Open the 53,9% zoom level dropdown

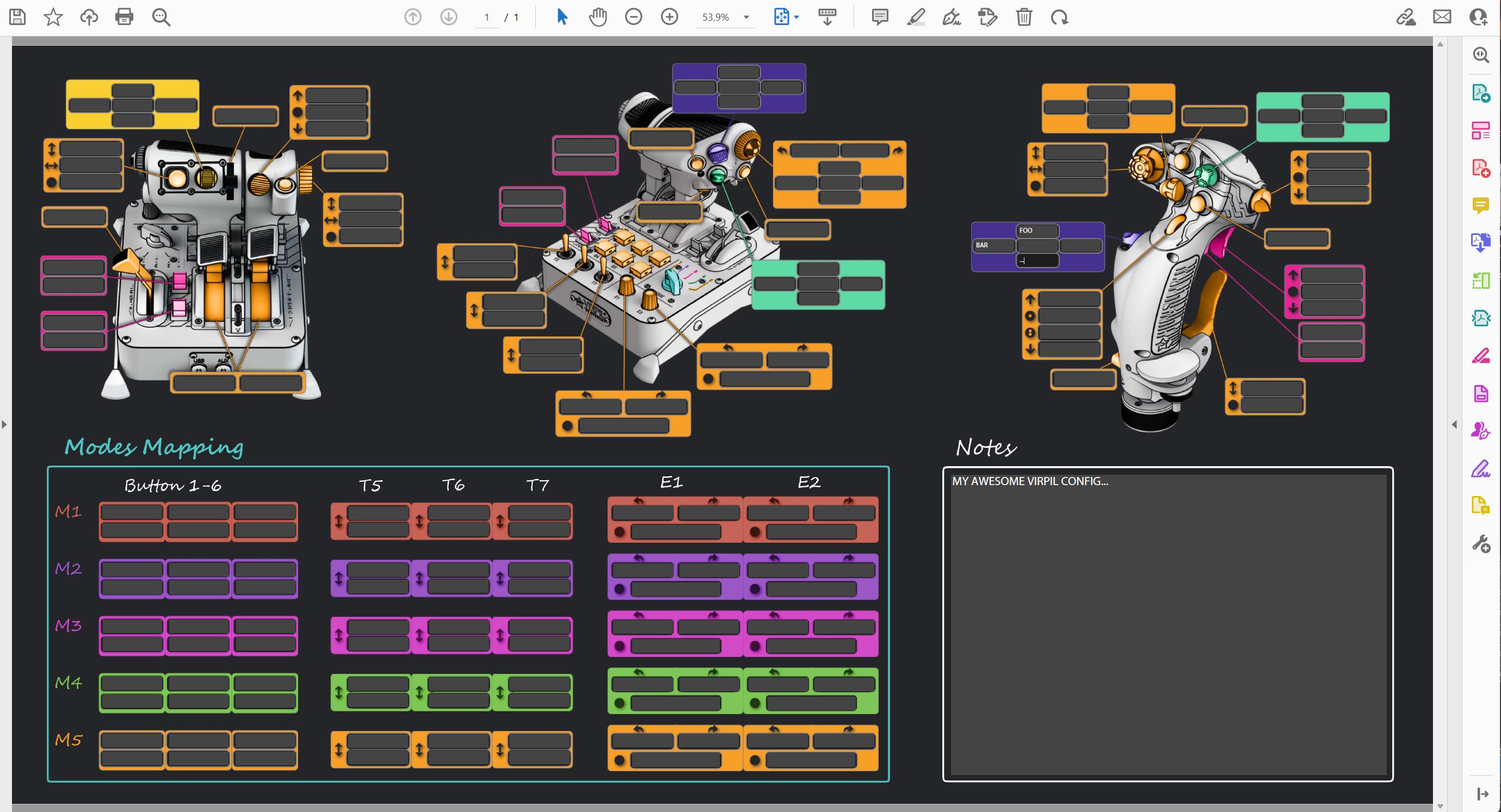click(746, 17)
